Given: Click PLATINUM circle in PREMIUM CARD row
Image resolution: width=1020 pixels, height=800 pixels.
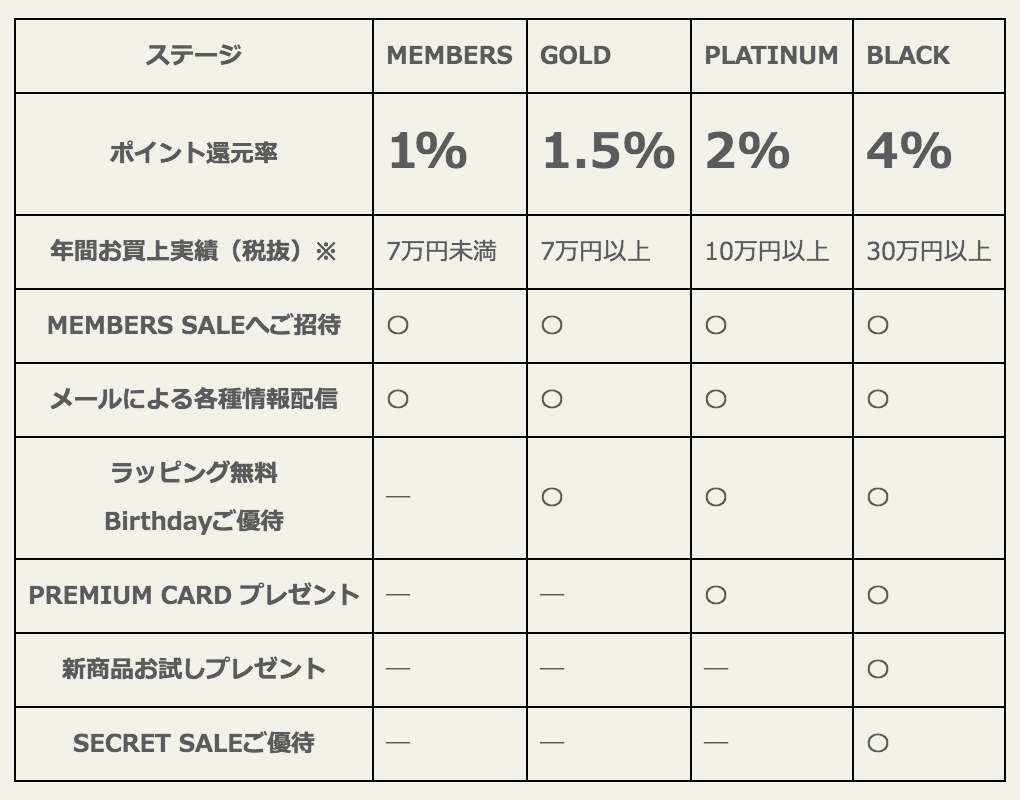Looking at the screenshot, I should pyautogui.click(x=716, y=594).
